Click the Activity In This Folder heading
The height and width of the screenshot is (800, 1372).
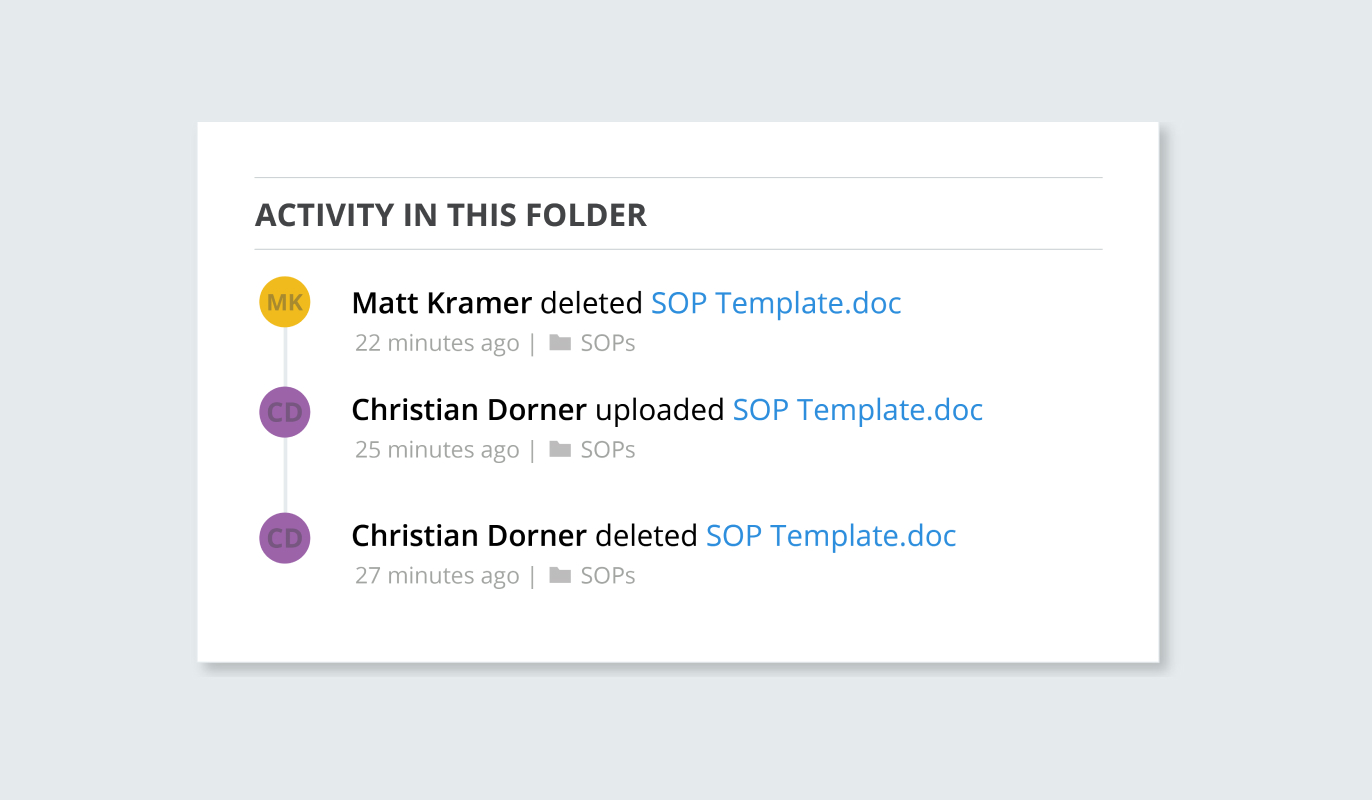pyautogui.click(x=451, y=215)
